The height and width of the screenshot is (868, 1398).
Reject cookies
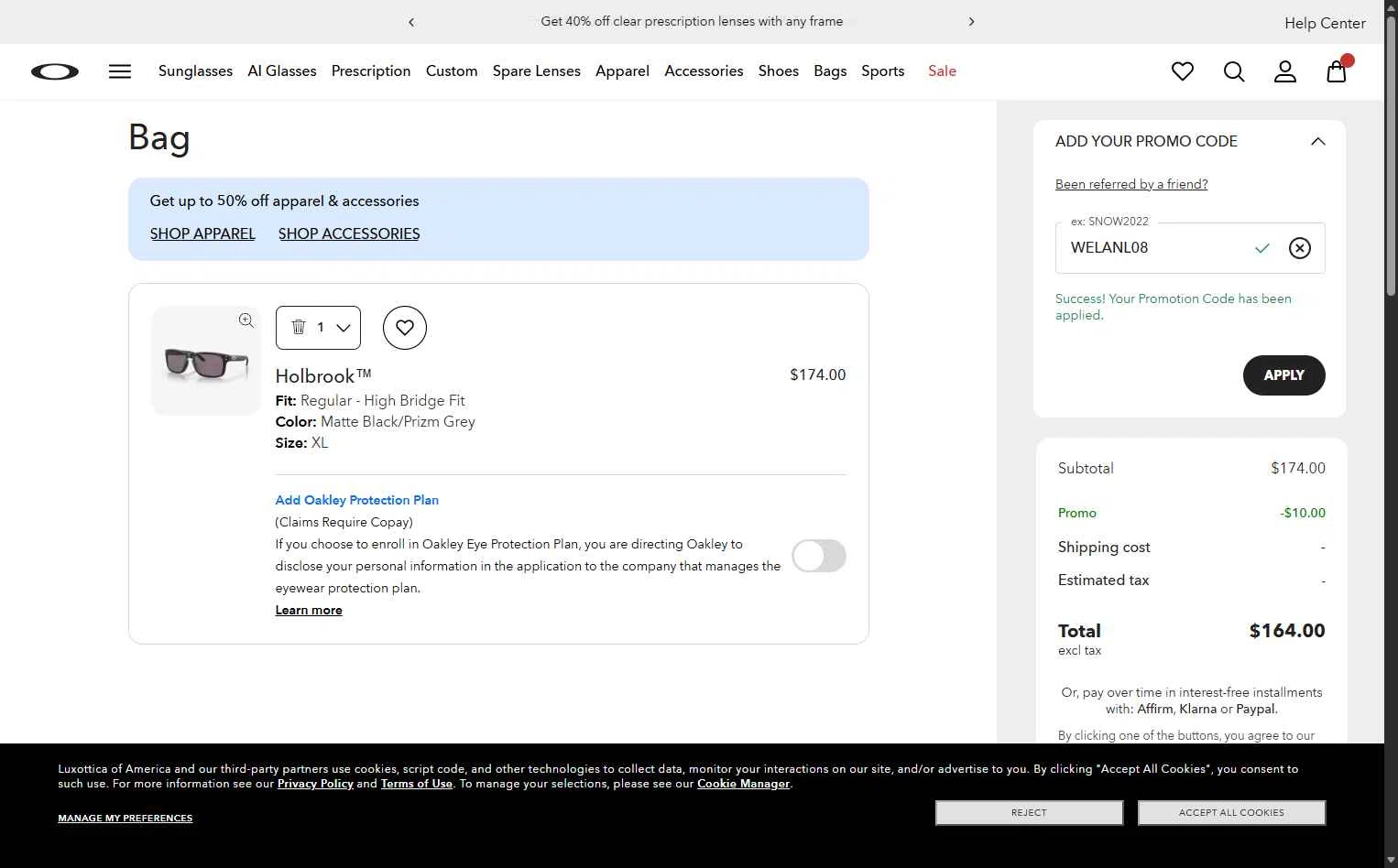pyautogui.click(x=1029, y=813)
